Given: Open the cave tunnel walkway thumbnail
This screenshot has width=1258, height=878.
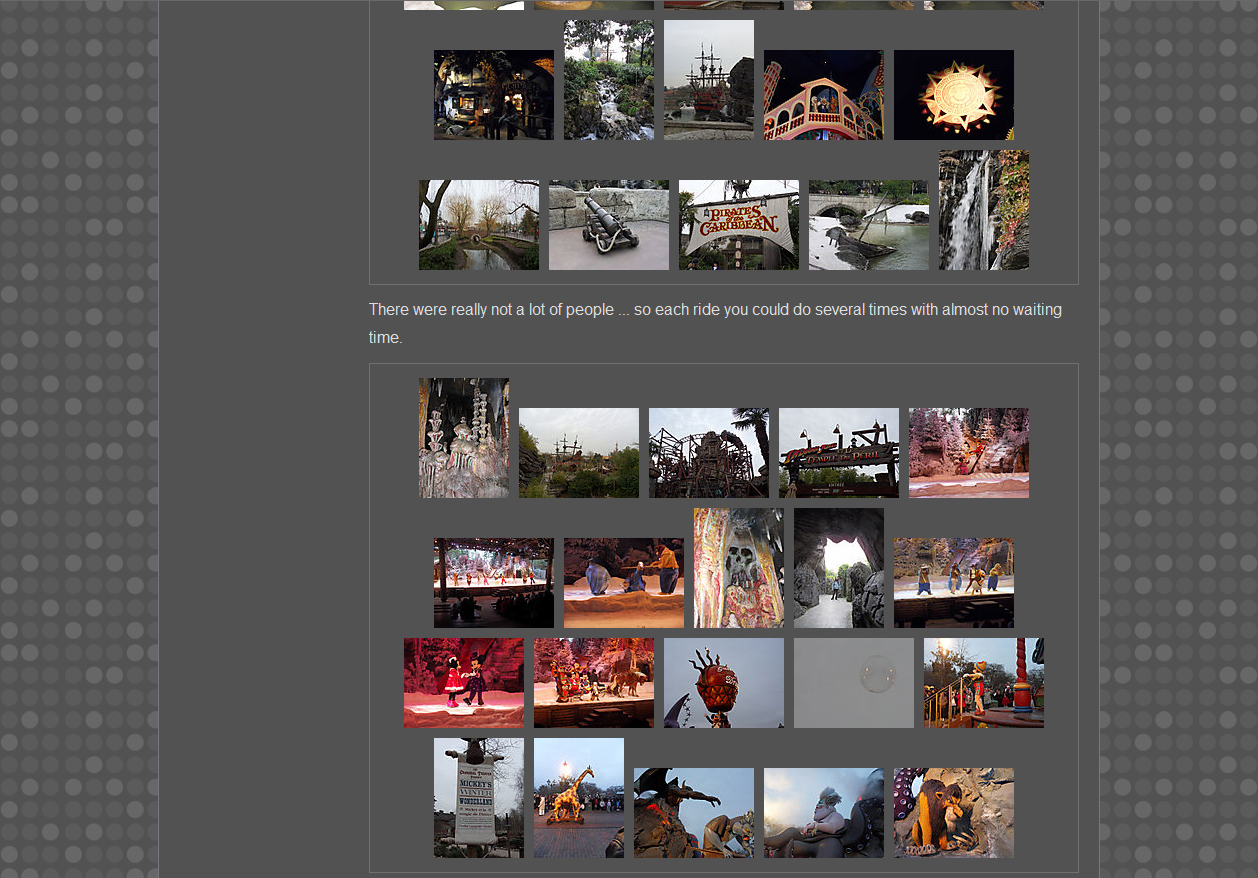Looking at the screenshot, I should point(838,568).
